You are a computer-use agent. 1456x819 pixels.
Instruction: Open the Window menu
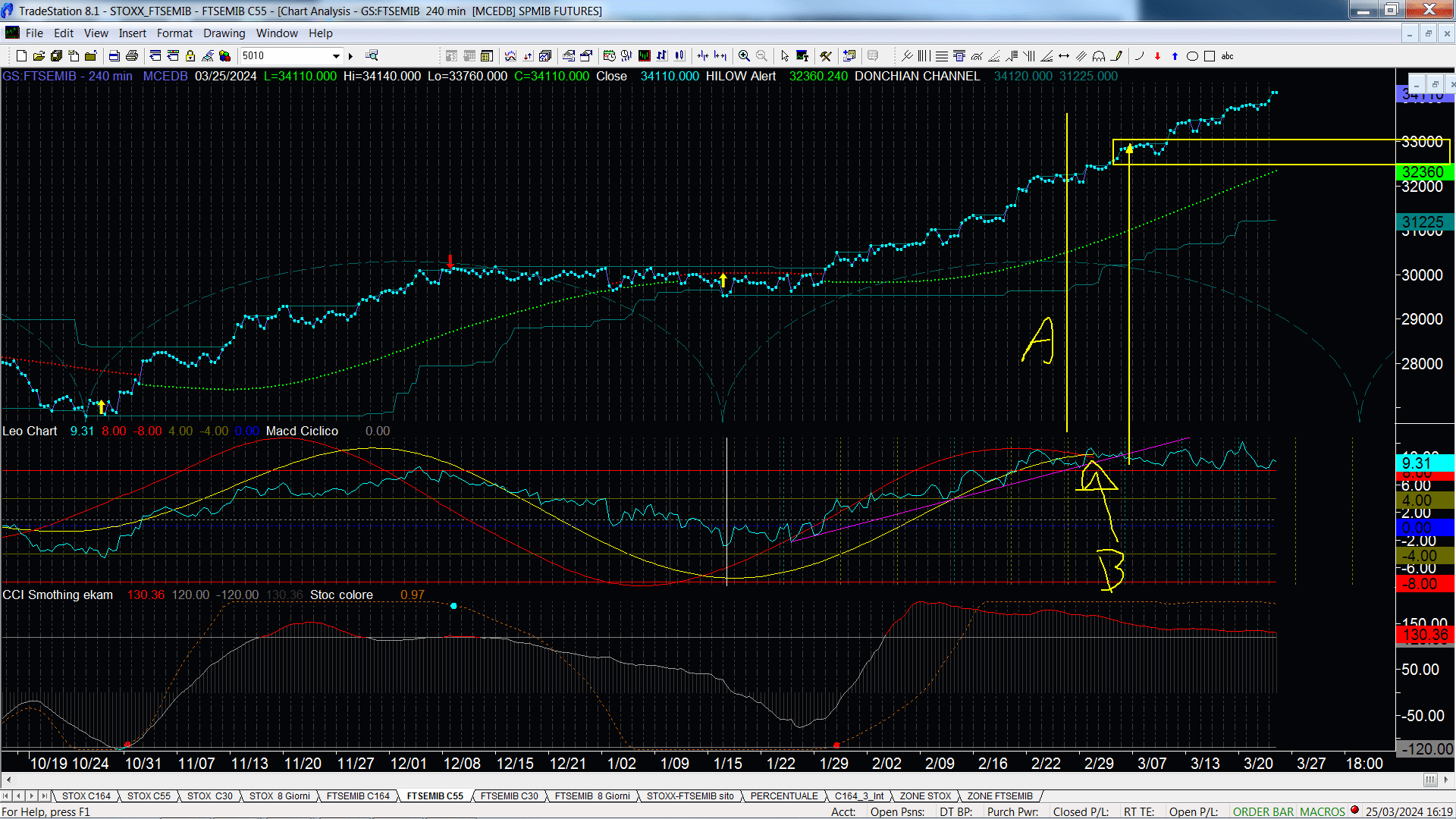coord(277,33)
